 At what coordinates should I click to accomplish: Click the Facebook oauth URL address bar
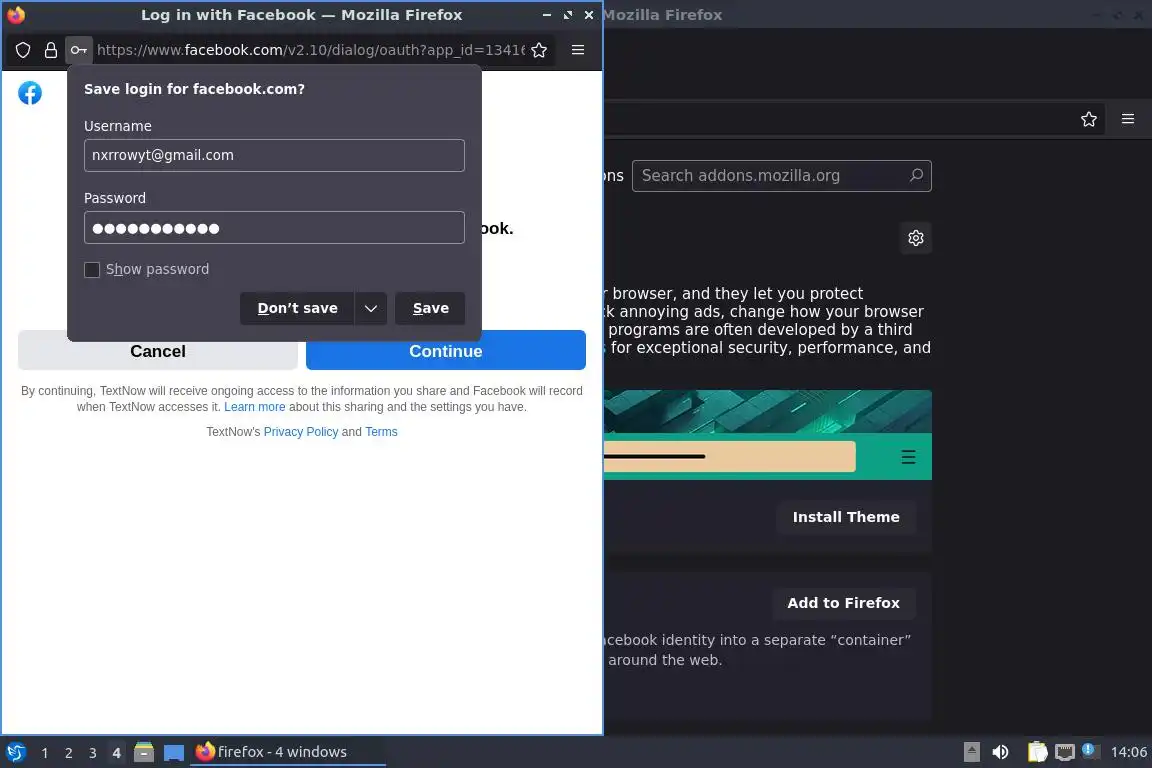click(311, 50)
